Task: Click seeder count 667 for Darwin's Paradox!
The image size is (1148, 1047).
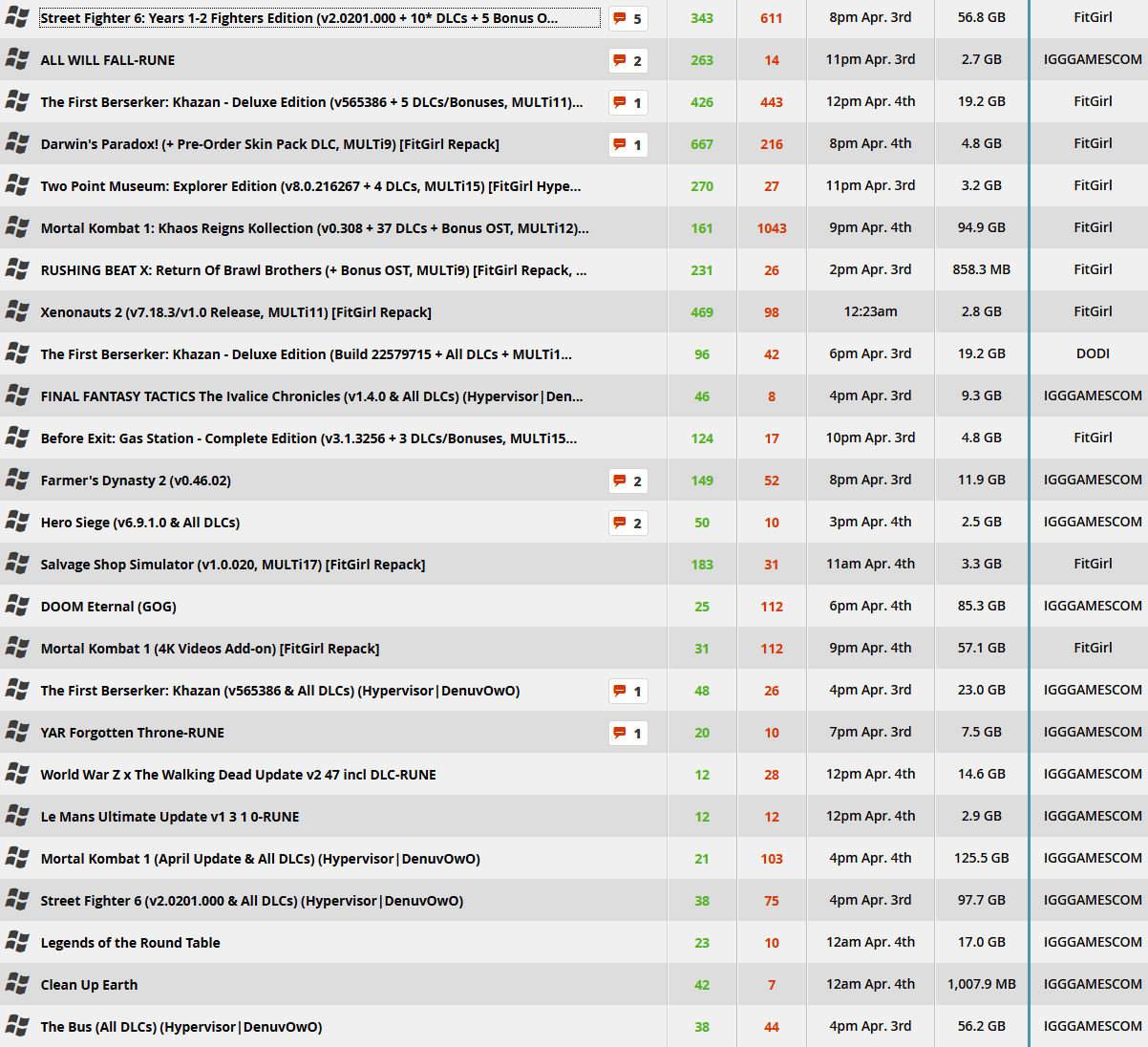Action: tap(702, 144)
